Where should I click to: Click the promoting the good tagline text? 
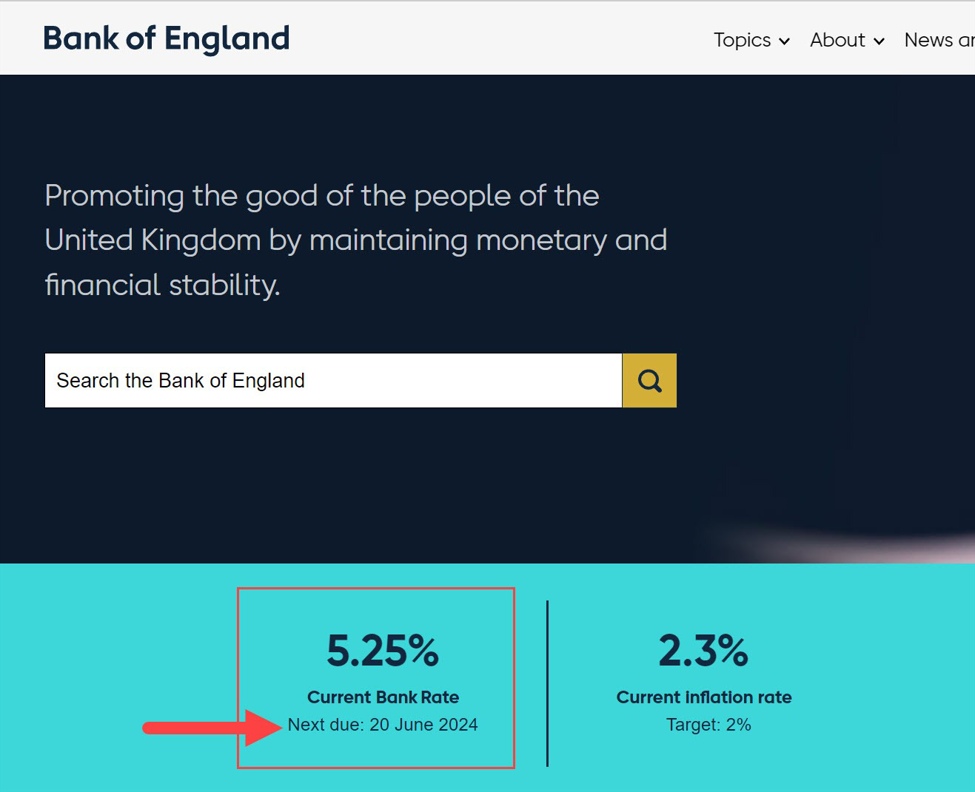[355, 240]
